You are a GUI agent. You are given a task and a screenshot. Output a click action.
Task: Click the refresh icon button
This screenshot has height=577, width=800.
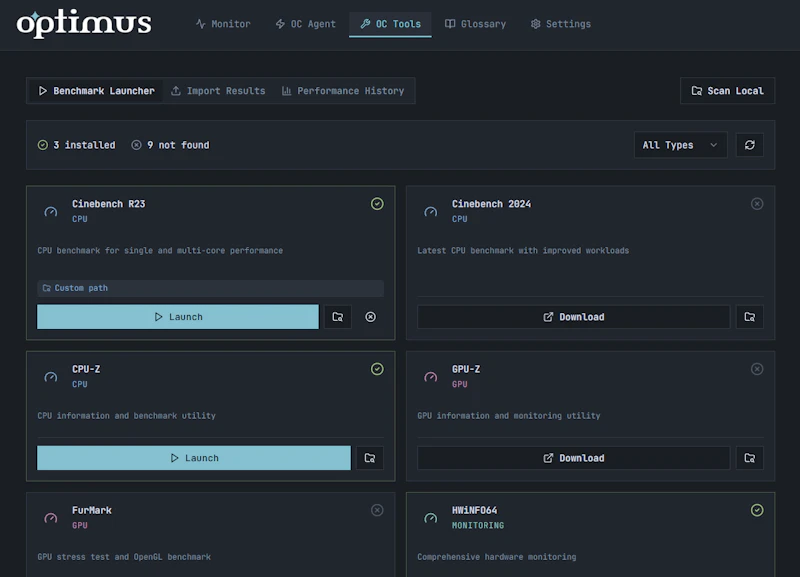(749, 145)
